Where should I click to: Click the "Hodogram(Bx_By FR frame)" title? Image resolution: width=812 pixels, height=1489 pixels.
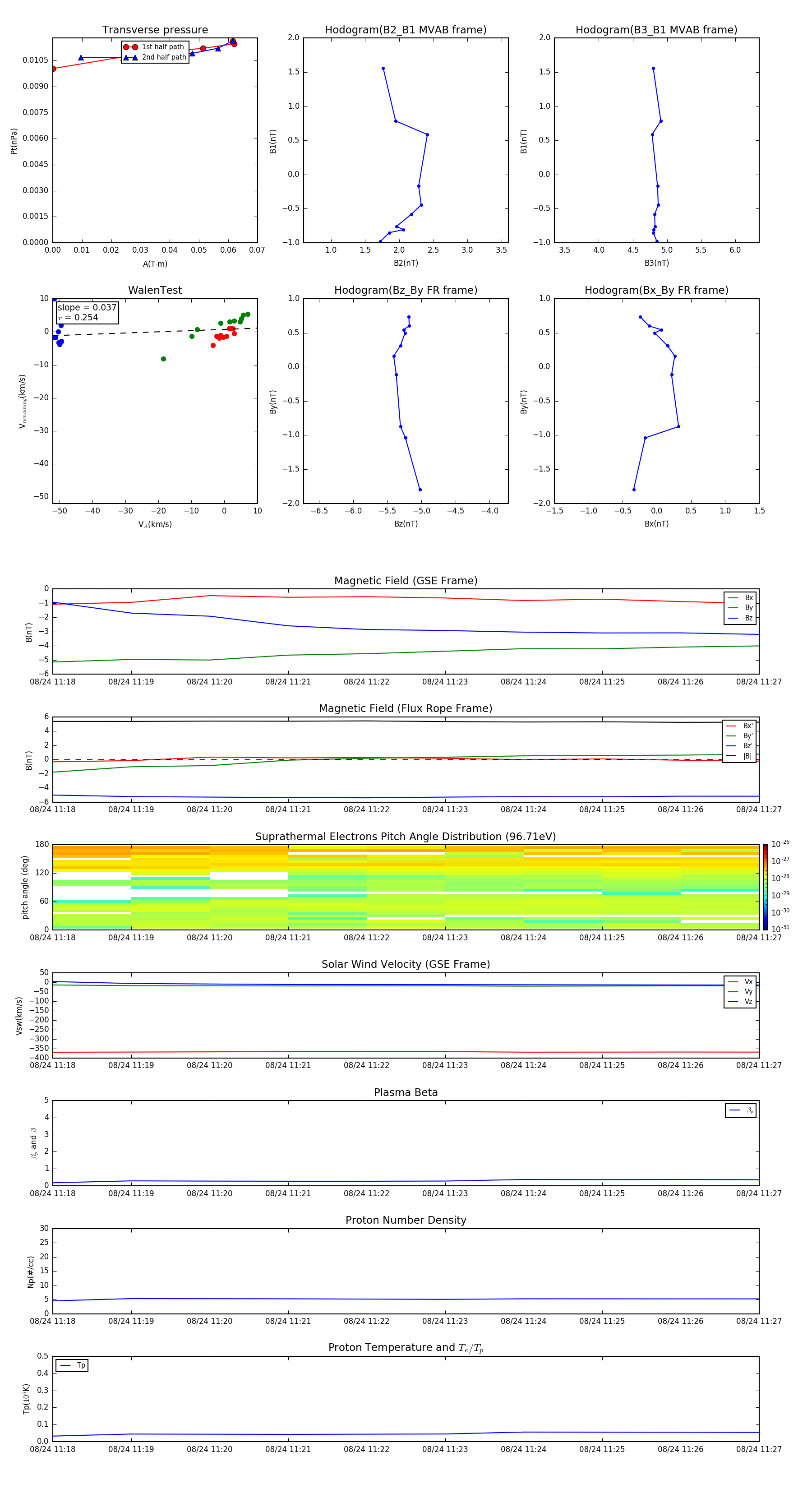pos(656,290)
